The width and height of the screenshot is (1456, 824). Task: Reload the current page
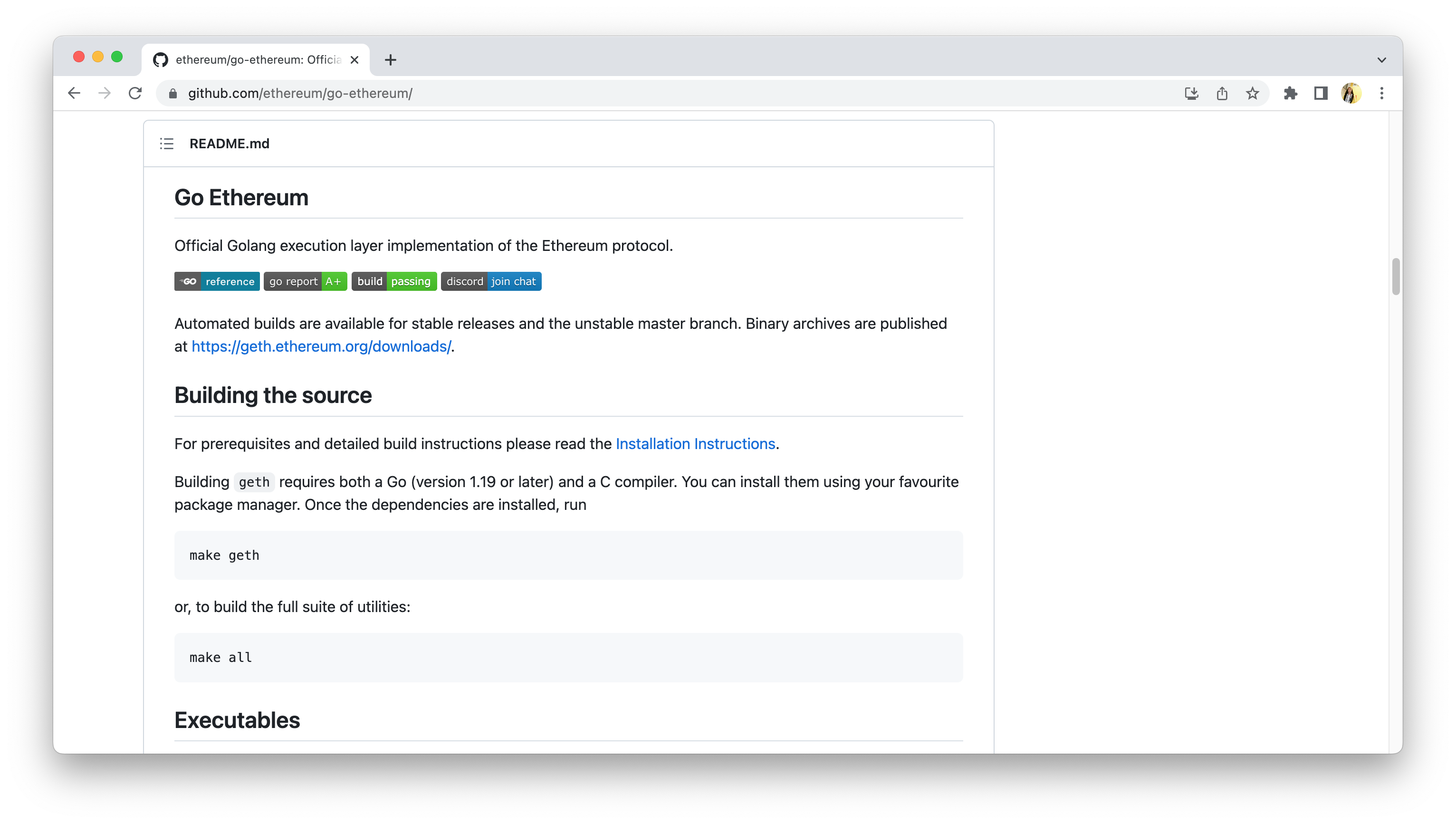pos(135,94)
